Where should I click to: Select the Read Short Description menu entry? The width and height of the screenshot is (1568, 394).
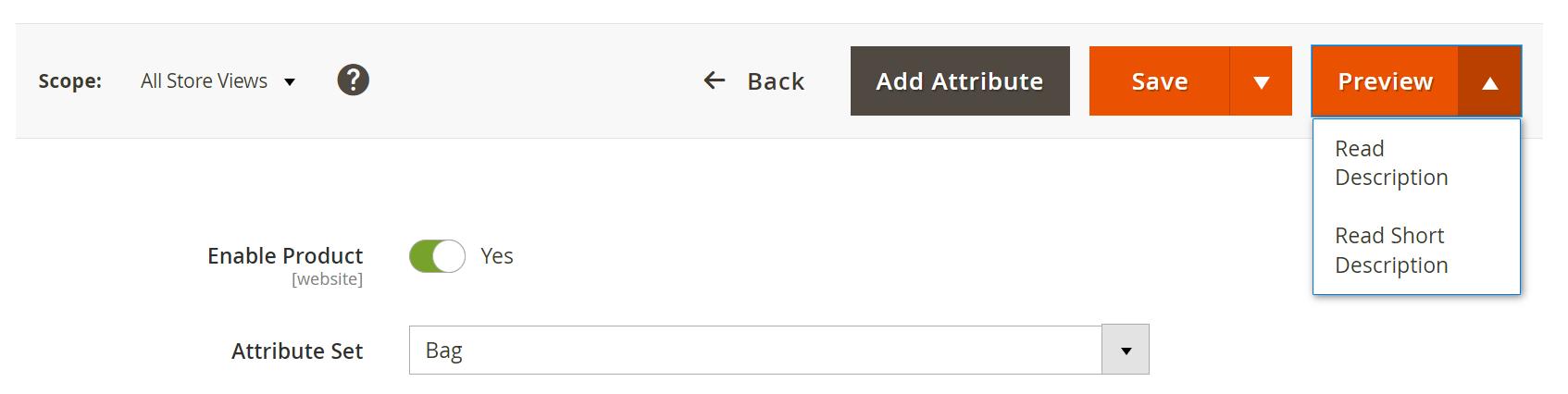(x=1391, y=250)
